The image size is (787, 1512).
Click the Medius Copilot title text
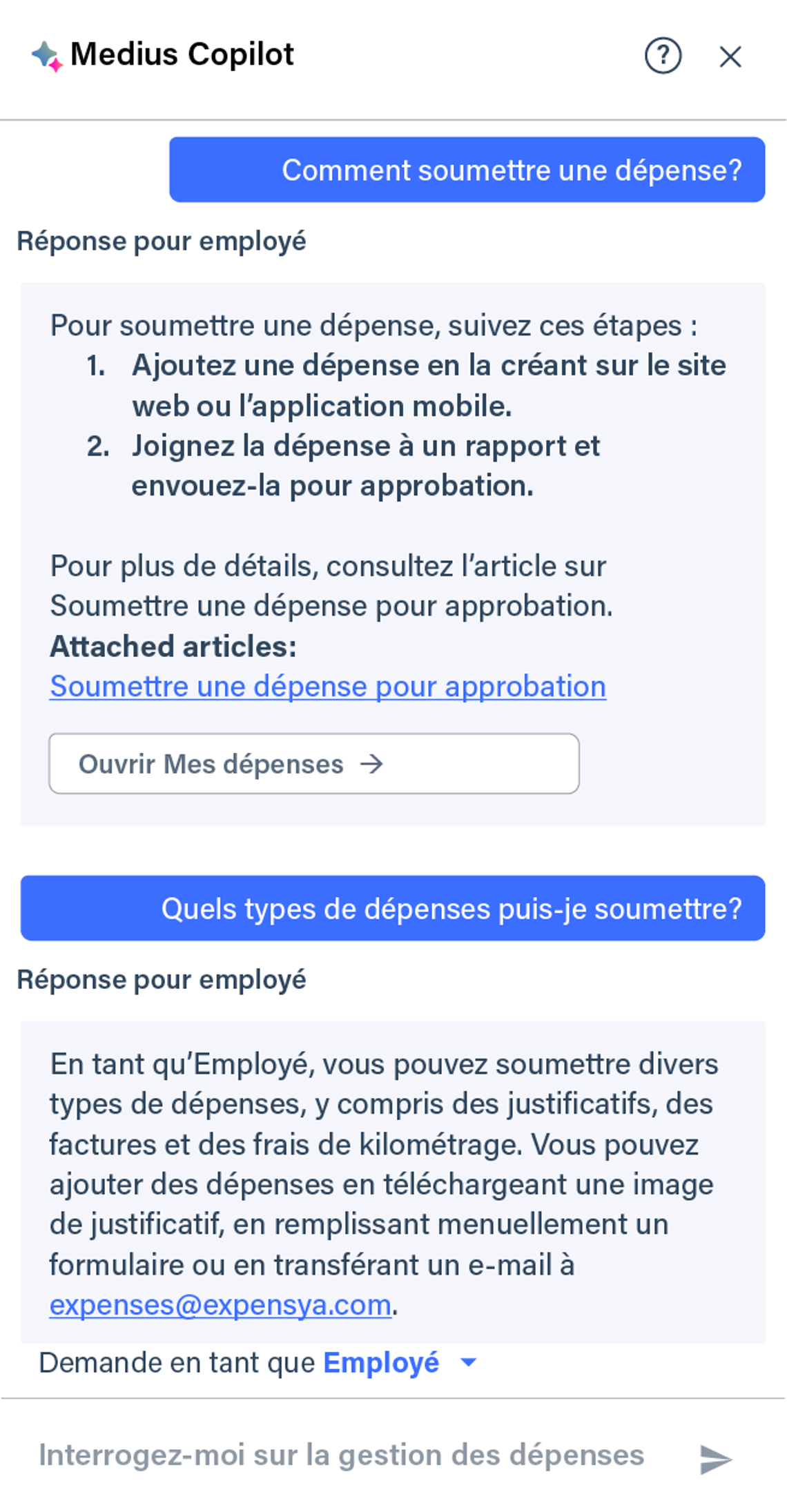182,55
